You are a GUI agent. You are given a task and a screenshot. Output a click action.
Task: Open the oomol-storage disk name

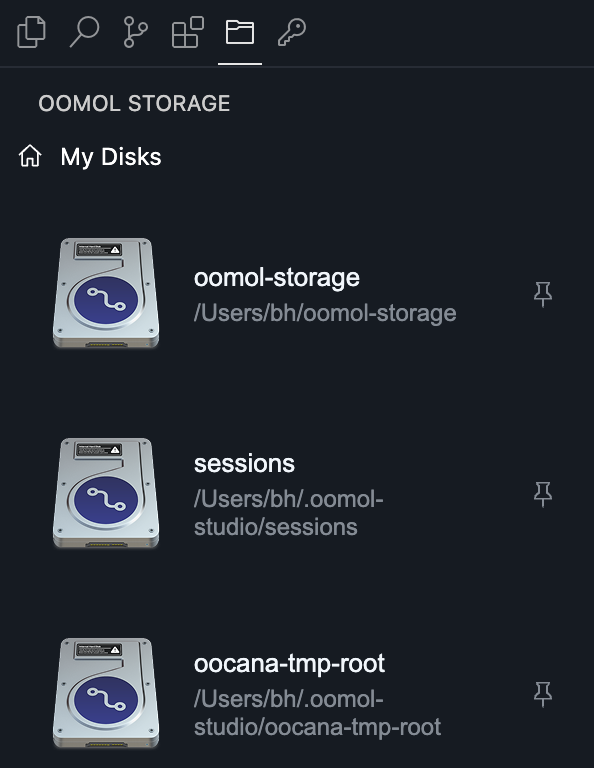point(277,278)
